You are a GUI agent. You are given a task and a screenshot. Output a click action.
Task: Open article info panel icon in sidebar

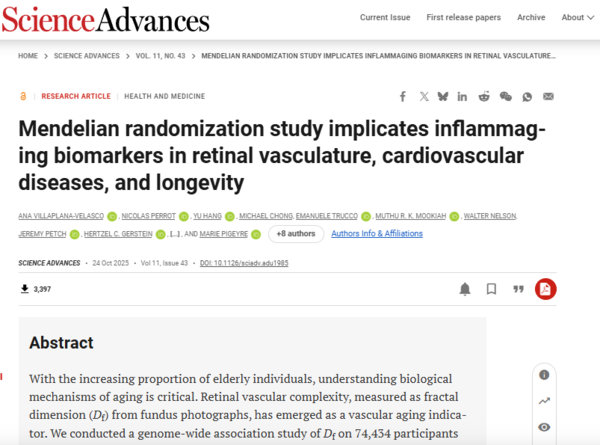pos(544,375)
